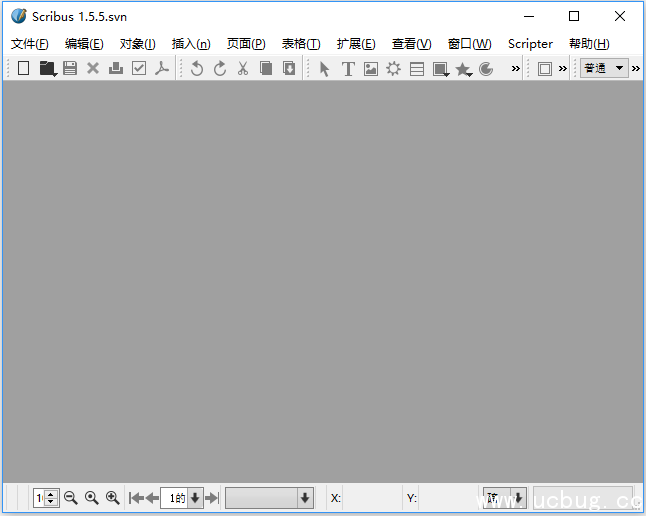Click the Print icon in toolbar
The height and width of the screenshot is (516, 646).
pyautogui.click(x=116, y=68)
